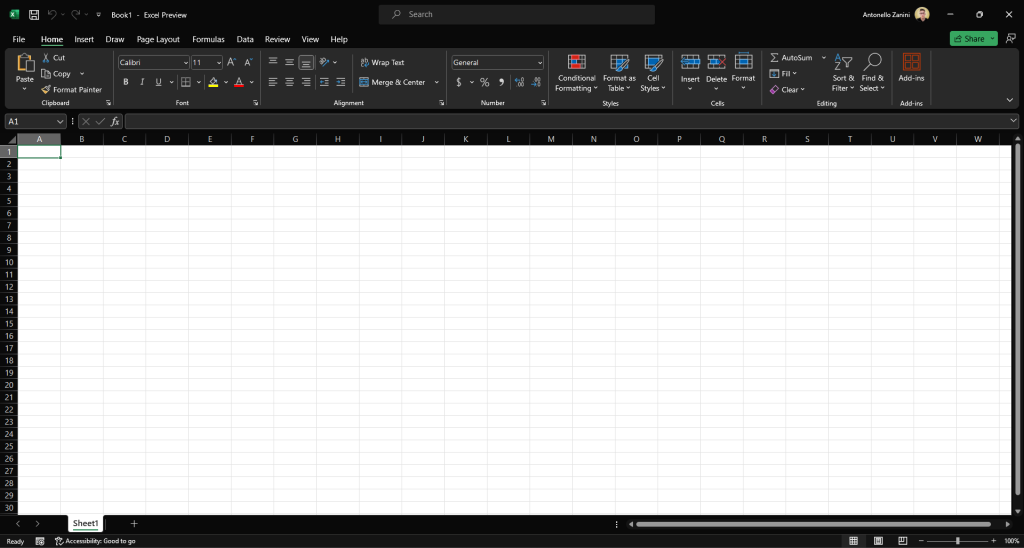1024x548 pixels.
Task: Expand the Name Box dropdown arrow
Action: tap(61, 121)
